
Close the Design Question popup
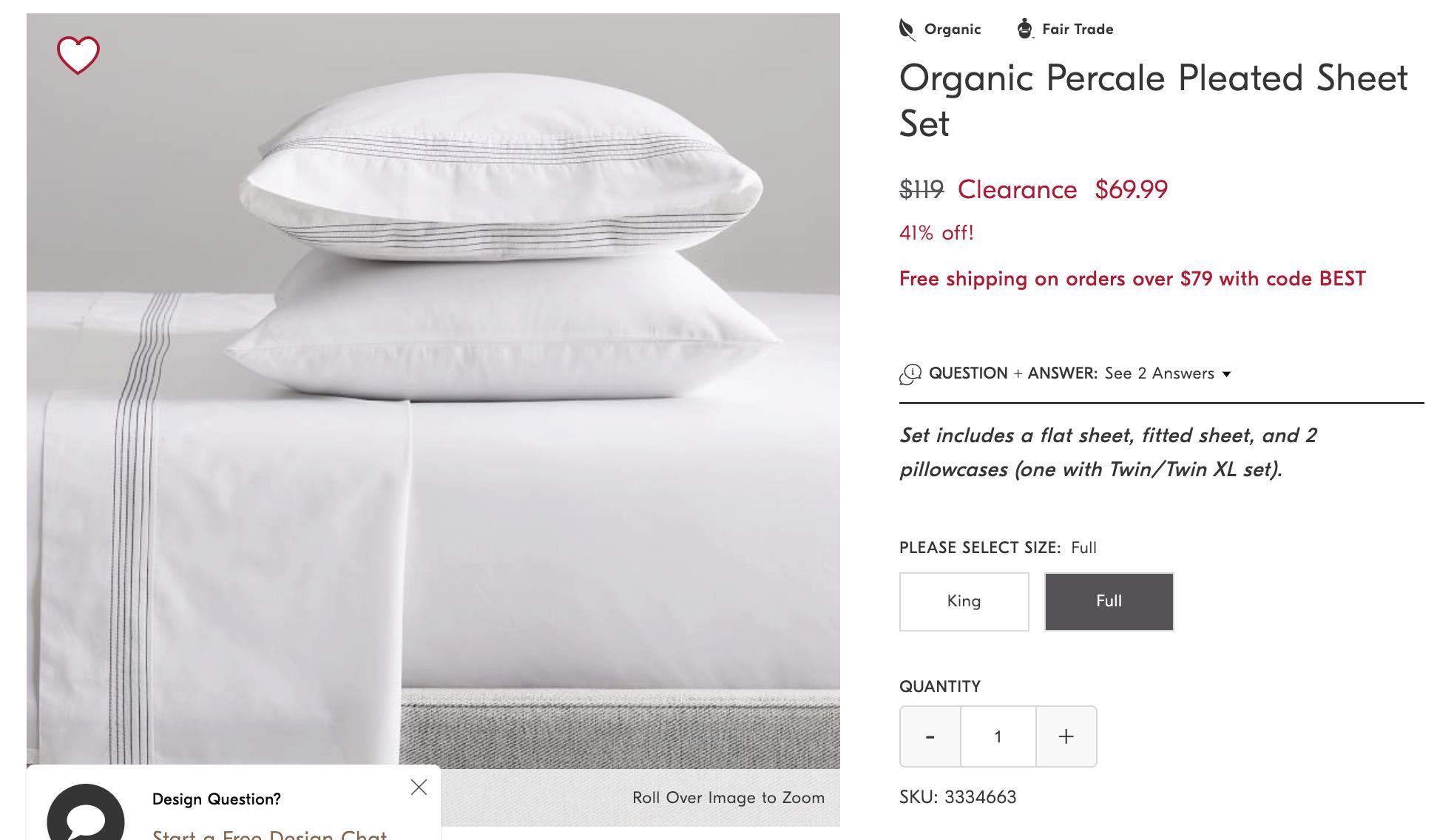tap(419, 787)
